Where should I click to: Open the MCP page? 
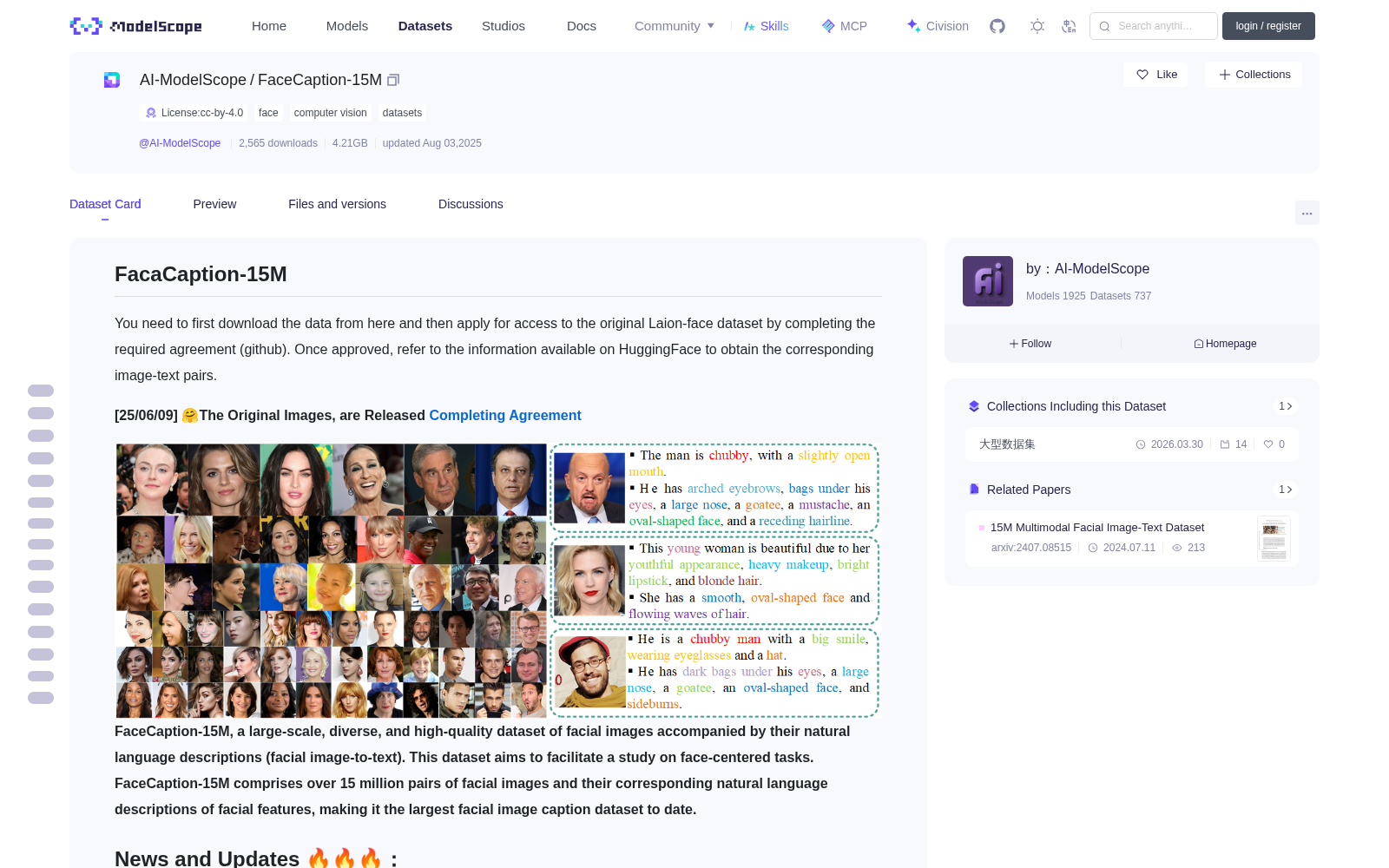[845, 26]
